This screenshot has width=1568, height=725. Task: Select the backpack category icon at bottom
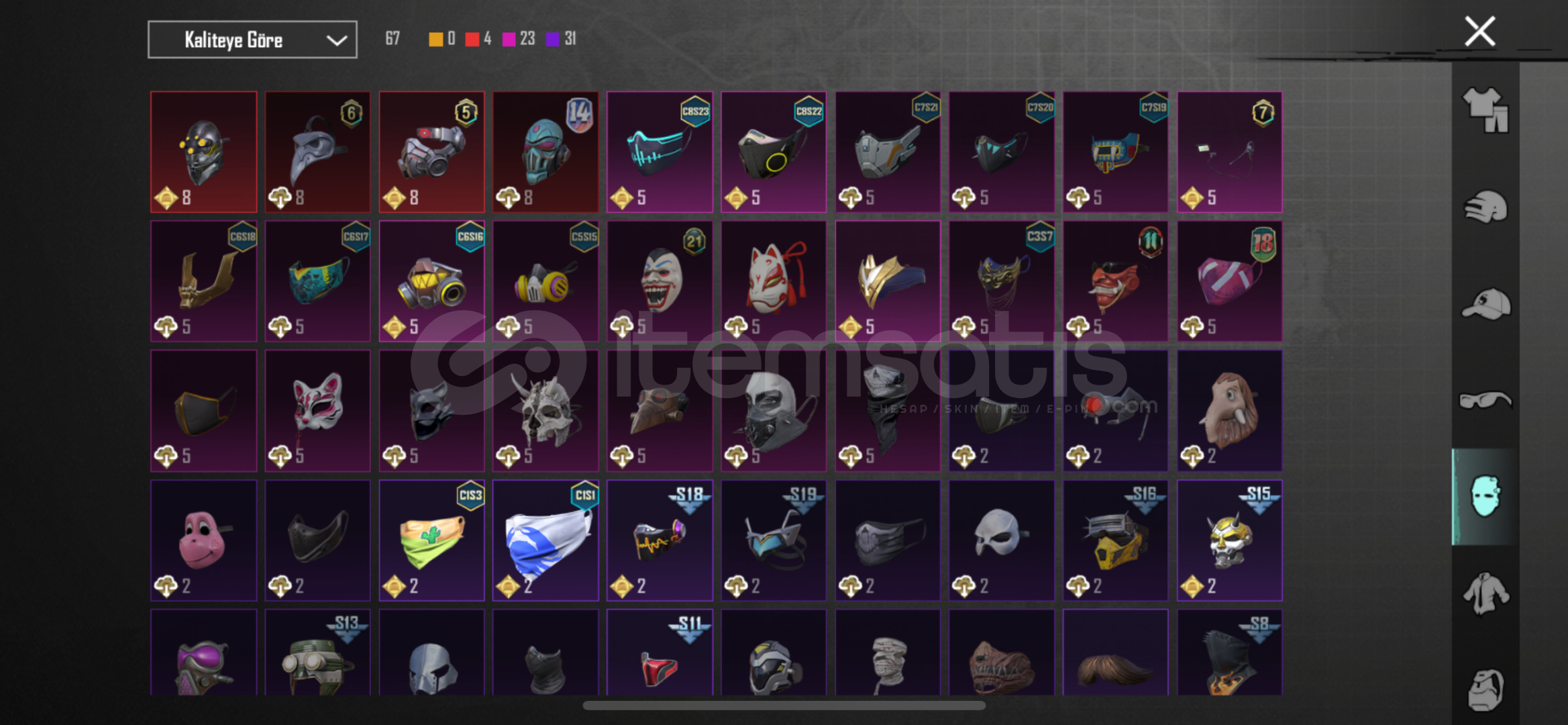tap(1485, 689)
